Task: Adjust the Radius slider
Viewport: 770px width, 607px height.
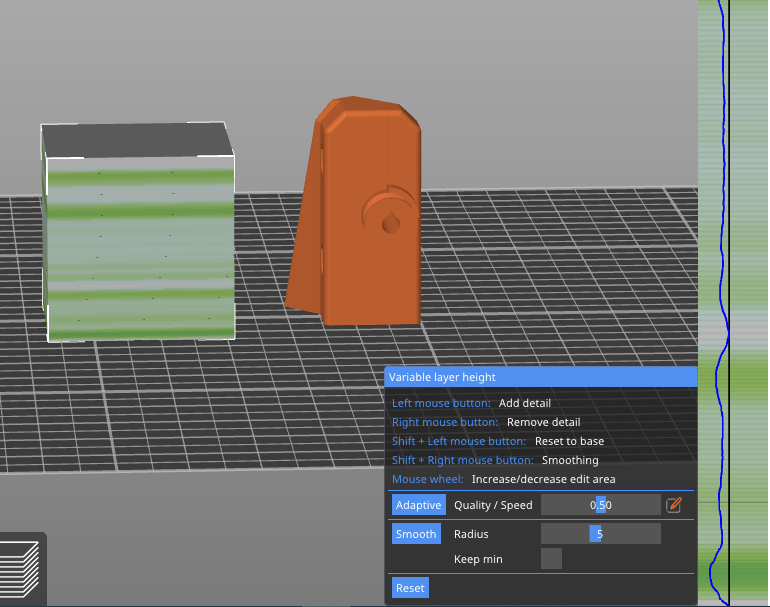Action: [x=601, y=534]
